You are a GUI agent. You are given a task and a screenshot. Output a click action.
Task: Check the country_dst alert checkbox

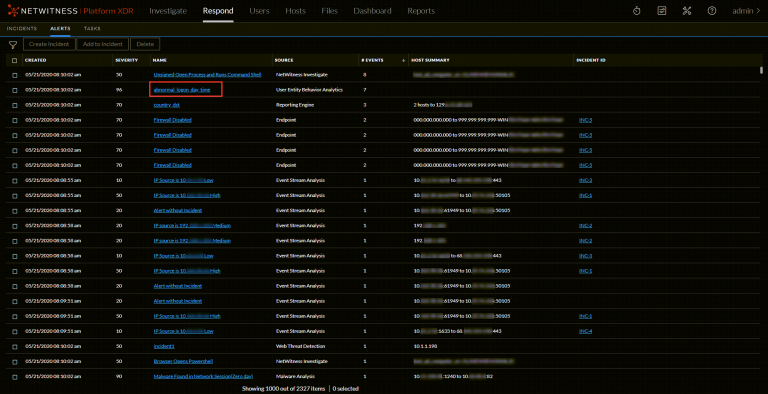coord(14,105)
